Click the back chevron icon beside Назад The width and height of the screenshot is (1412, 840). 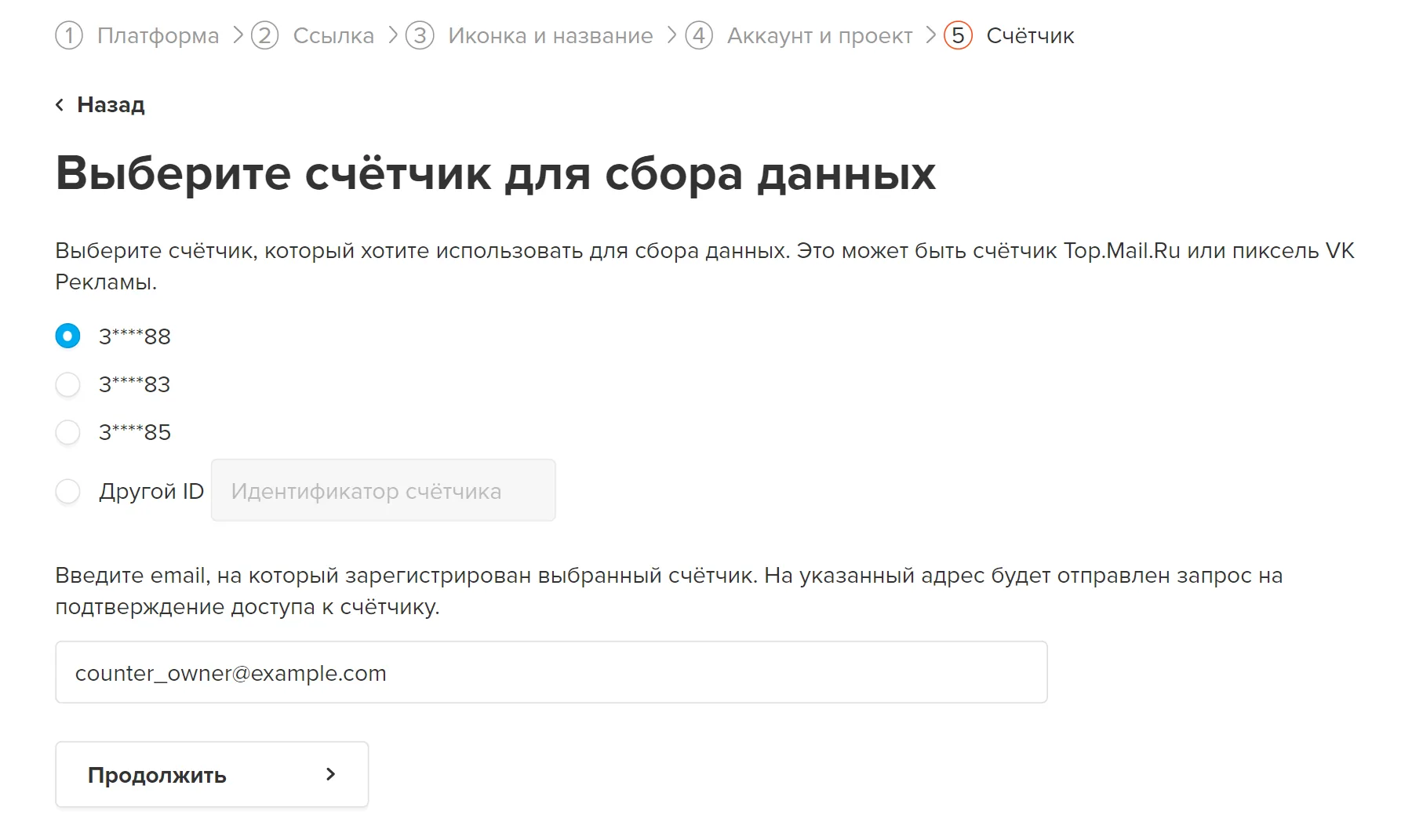pos(60,105)
